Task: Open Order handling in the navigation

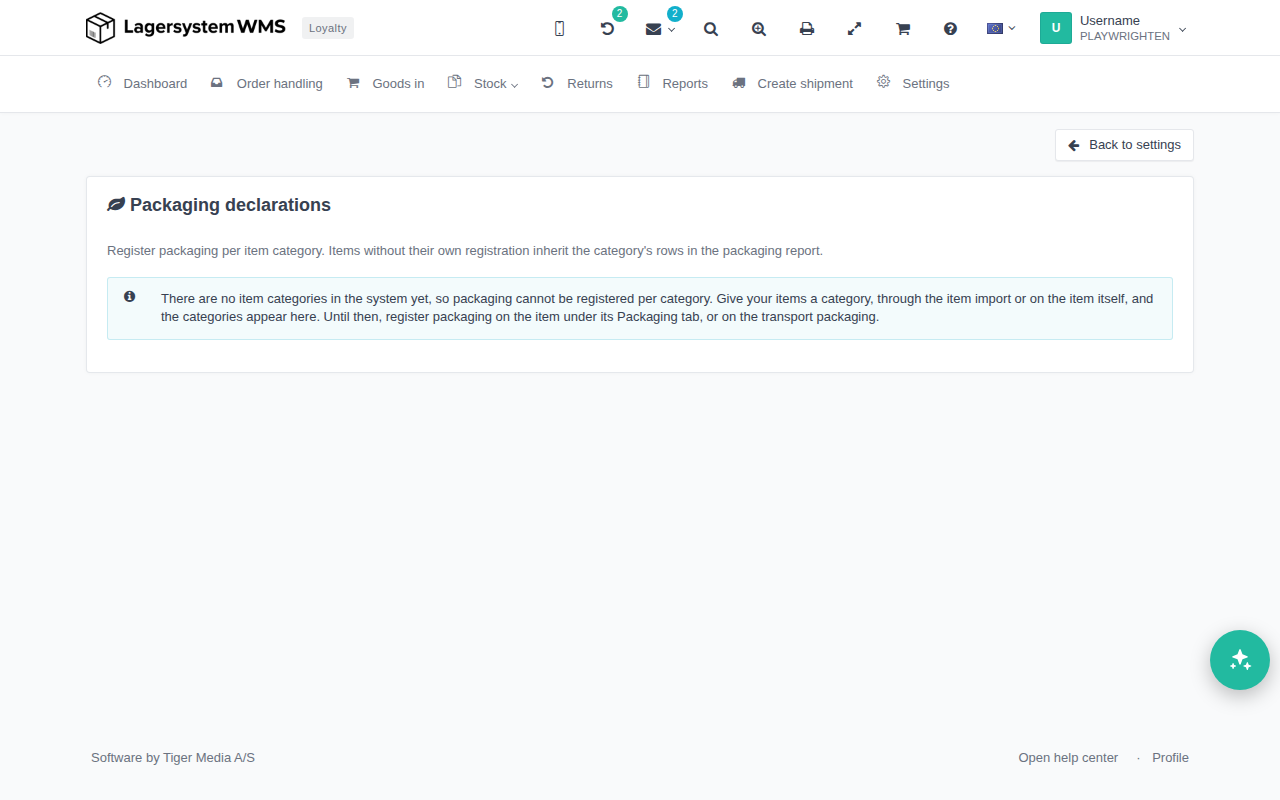Action: coord(267,84)
